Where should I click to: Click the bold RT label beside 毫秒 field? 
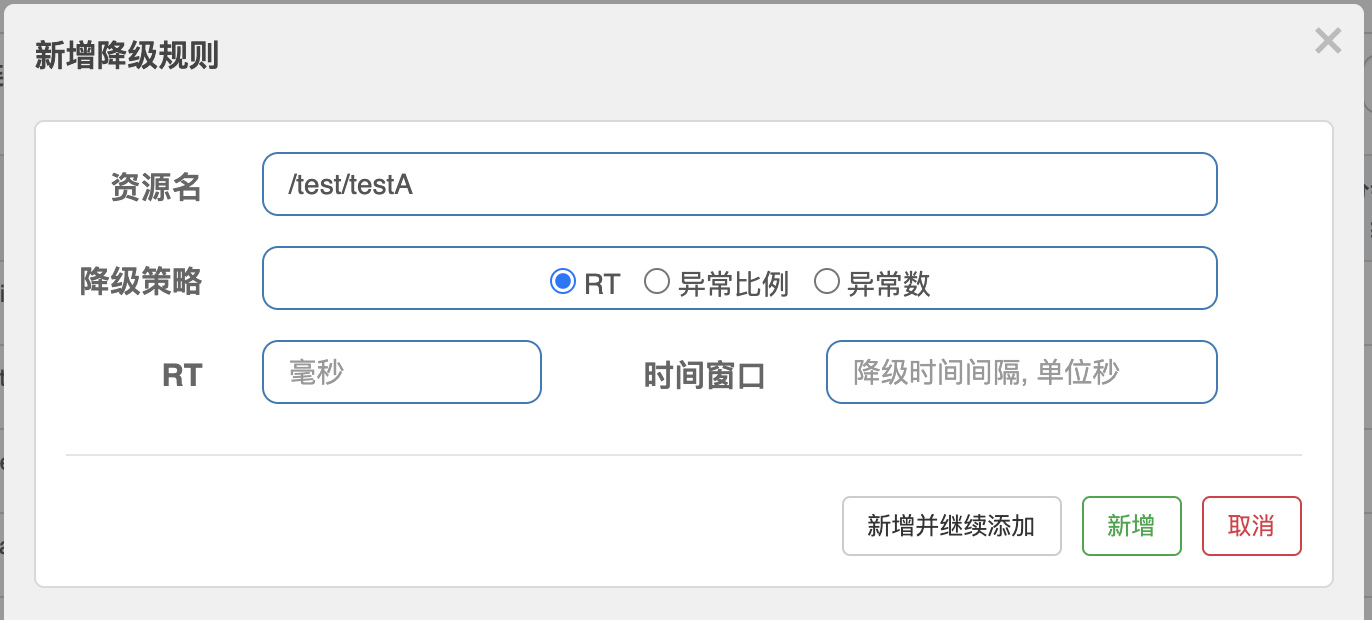pyautogui.click(x=182, y=375)
